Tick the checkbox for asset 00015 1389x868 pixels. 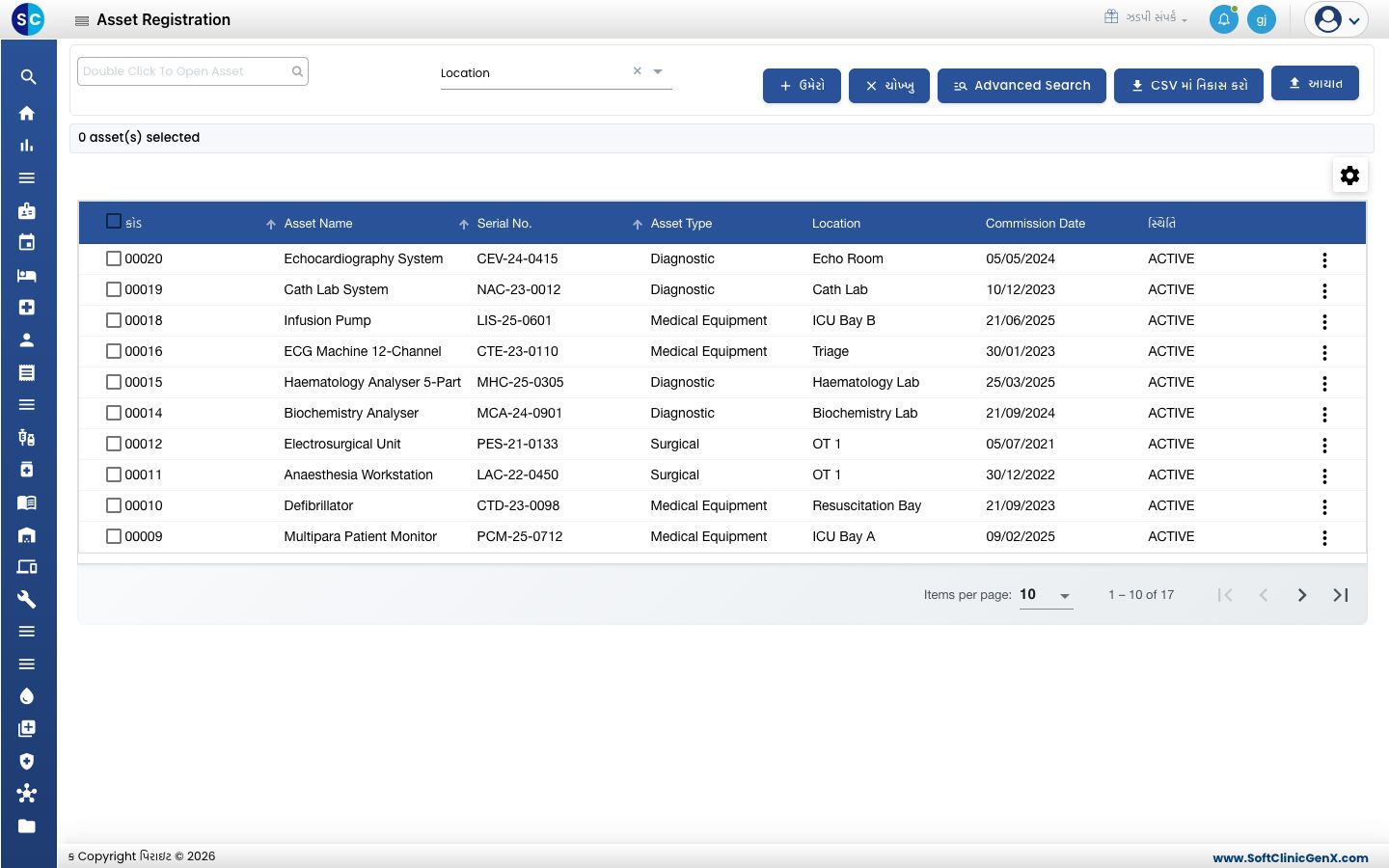coord(114,382)
